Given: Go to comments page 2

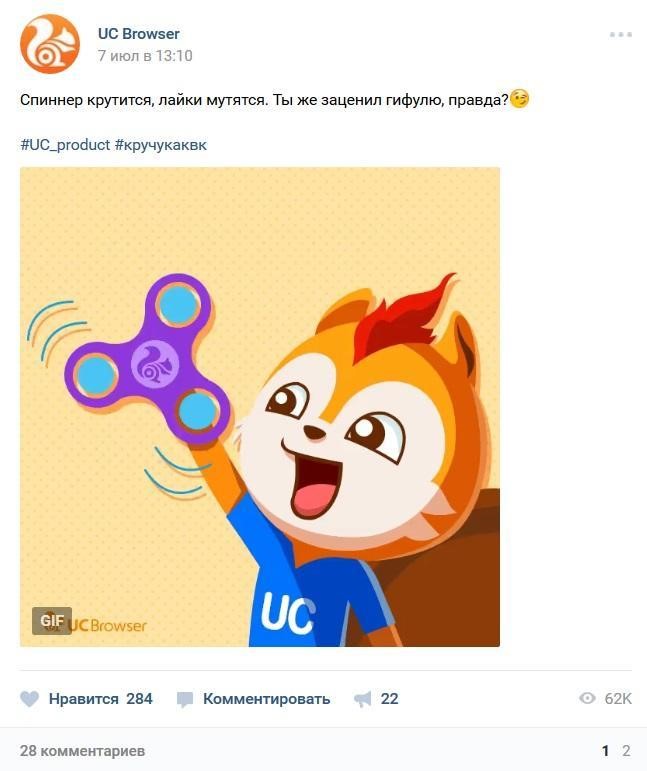Looking at the screenshot, I should (626, 751).
